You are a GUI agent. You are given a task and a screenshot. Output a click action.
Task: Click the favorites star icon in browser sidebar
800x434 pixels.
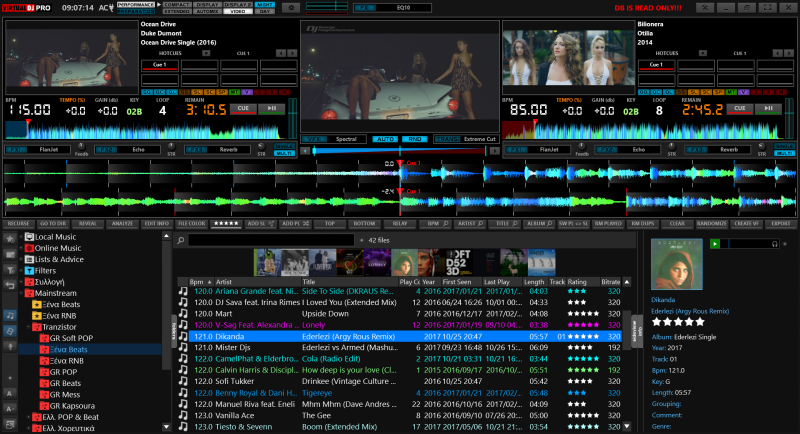coord(10,239)
